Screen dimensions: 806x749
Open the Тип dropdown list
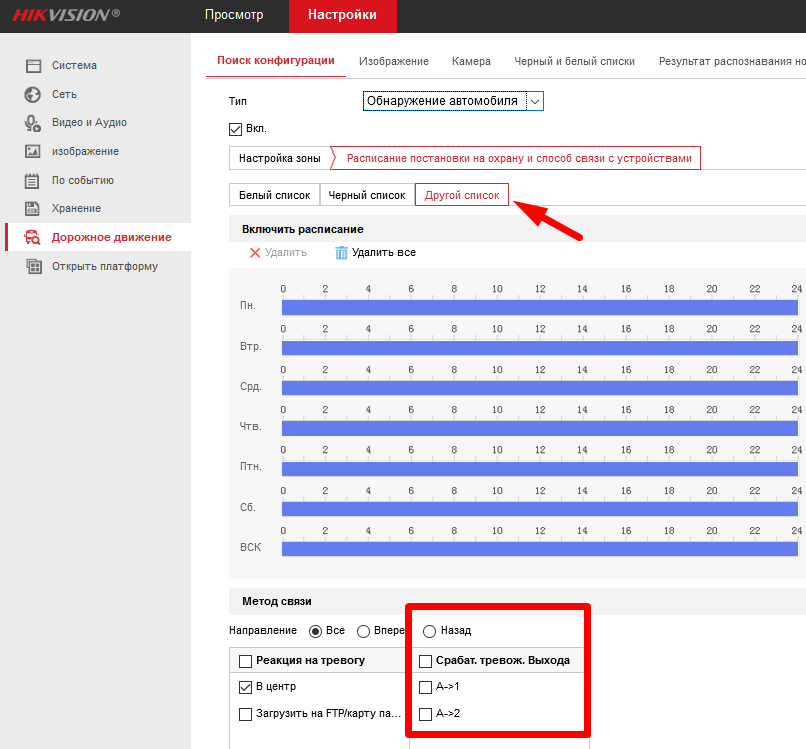453,101
